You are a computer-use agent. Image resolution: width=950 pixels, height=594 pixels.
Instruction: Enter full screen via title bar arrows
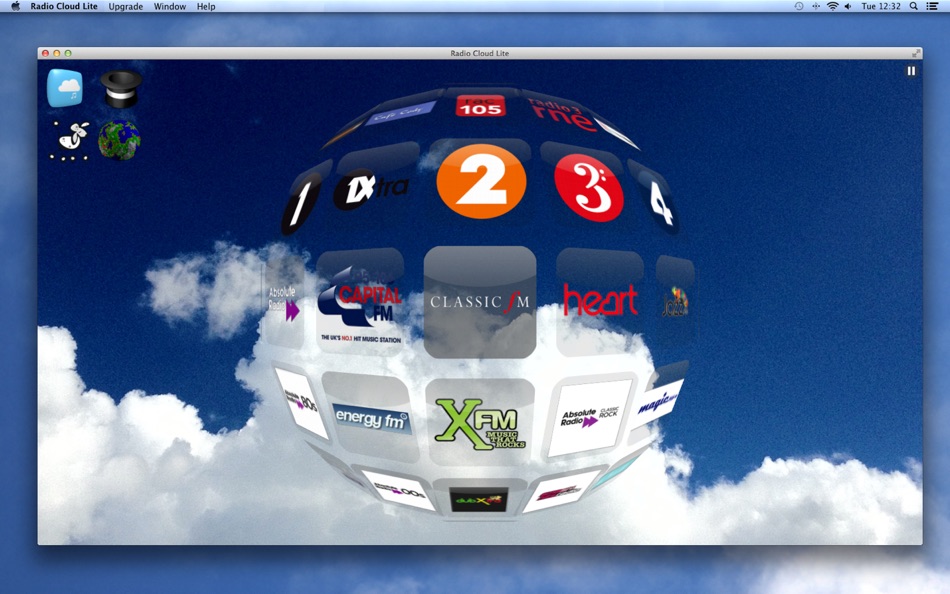pyautogui.click(x=915, y=53)
